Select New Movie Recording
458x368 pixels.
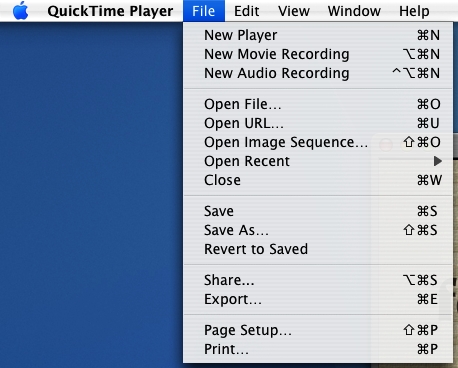tap(318, 54)
